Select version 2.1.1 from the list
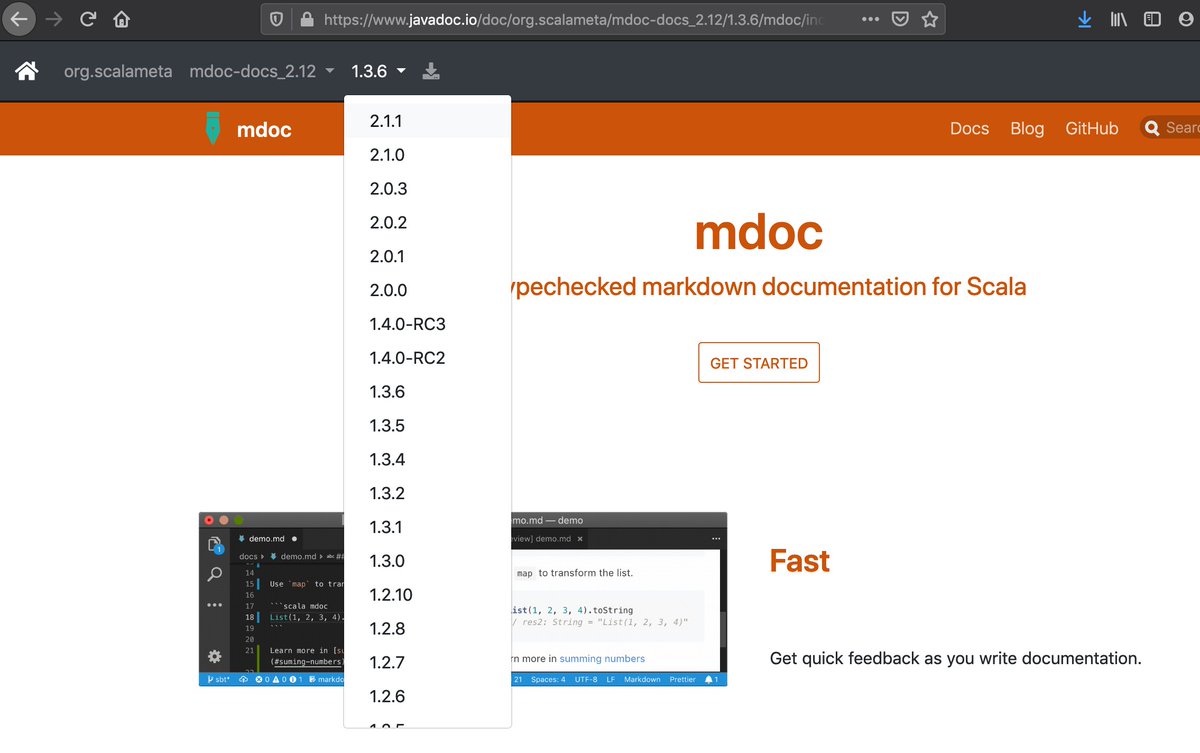The height and width of the screenshot is (753, 1200). 387,120
